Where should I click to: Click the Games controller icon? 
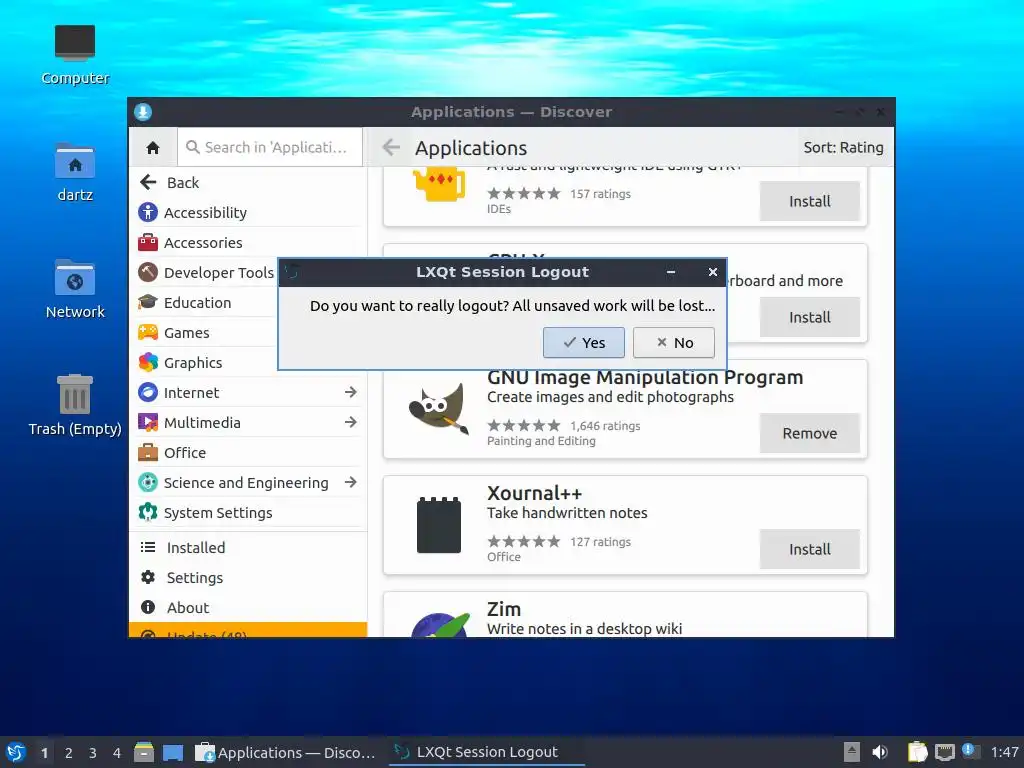point(148,332)
